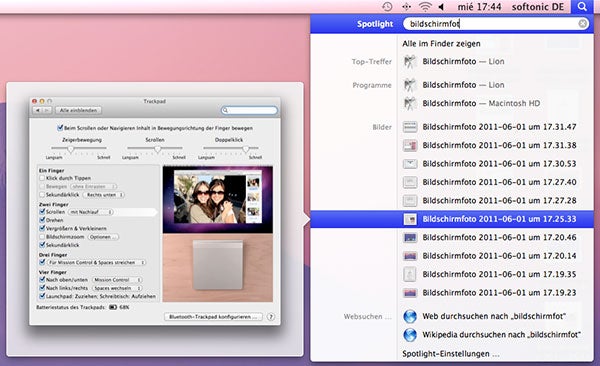Open the mit Nachlauf dropdown
The width and height of the screenshot is (600, 366).
point(90,212)
